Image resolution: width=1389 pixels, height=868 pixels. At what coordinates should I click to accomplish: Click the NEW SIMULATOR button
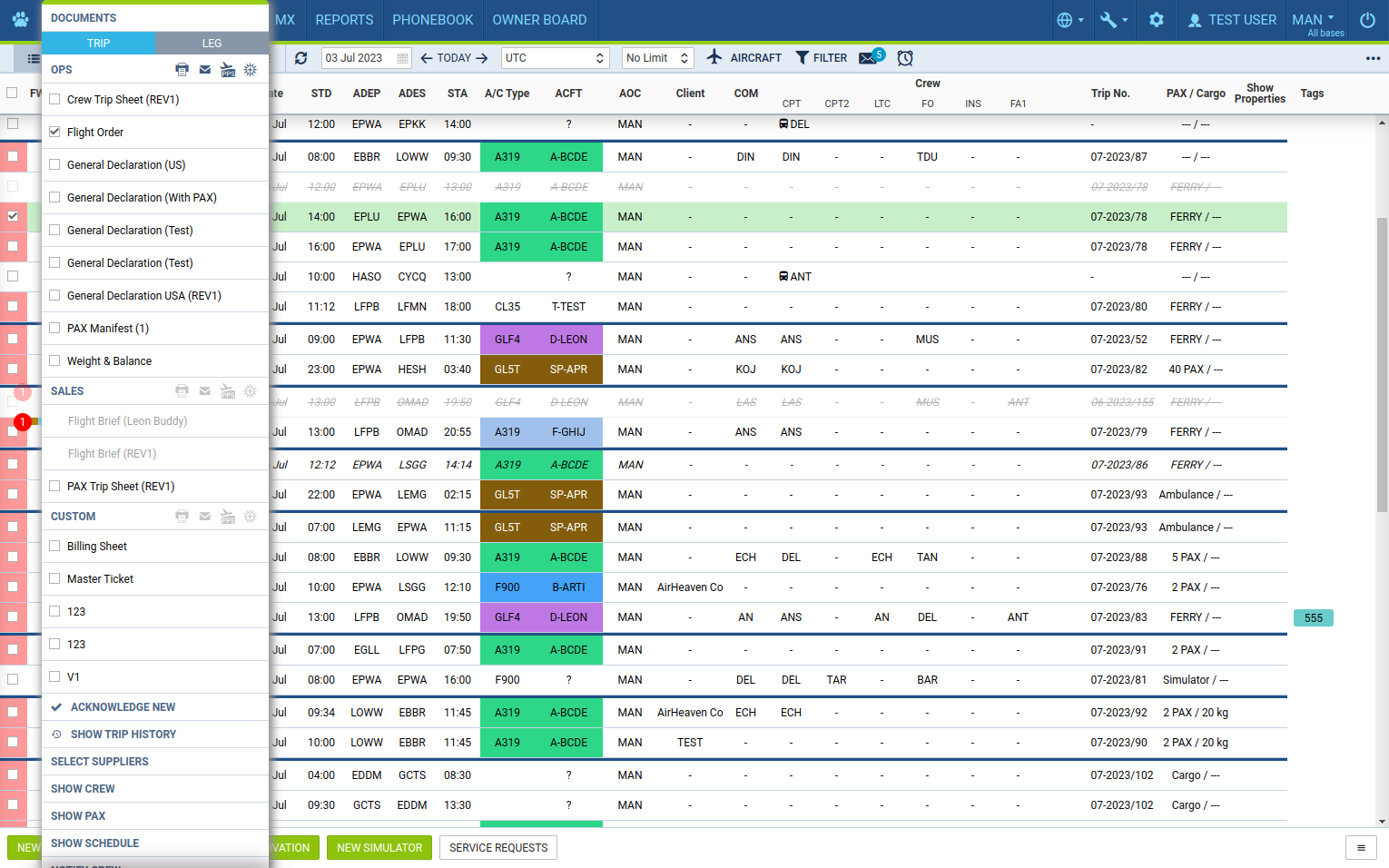(379, 848)
